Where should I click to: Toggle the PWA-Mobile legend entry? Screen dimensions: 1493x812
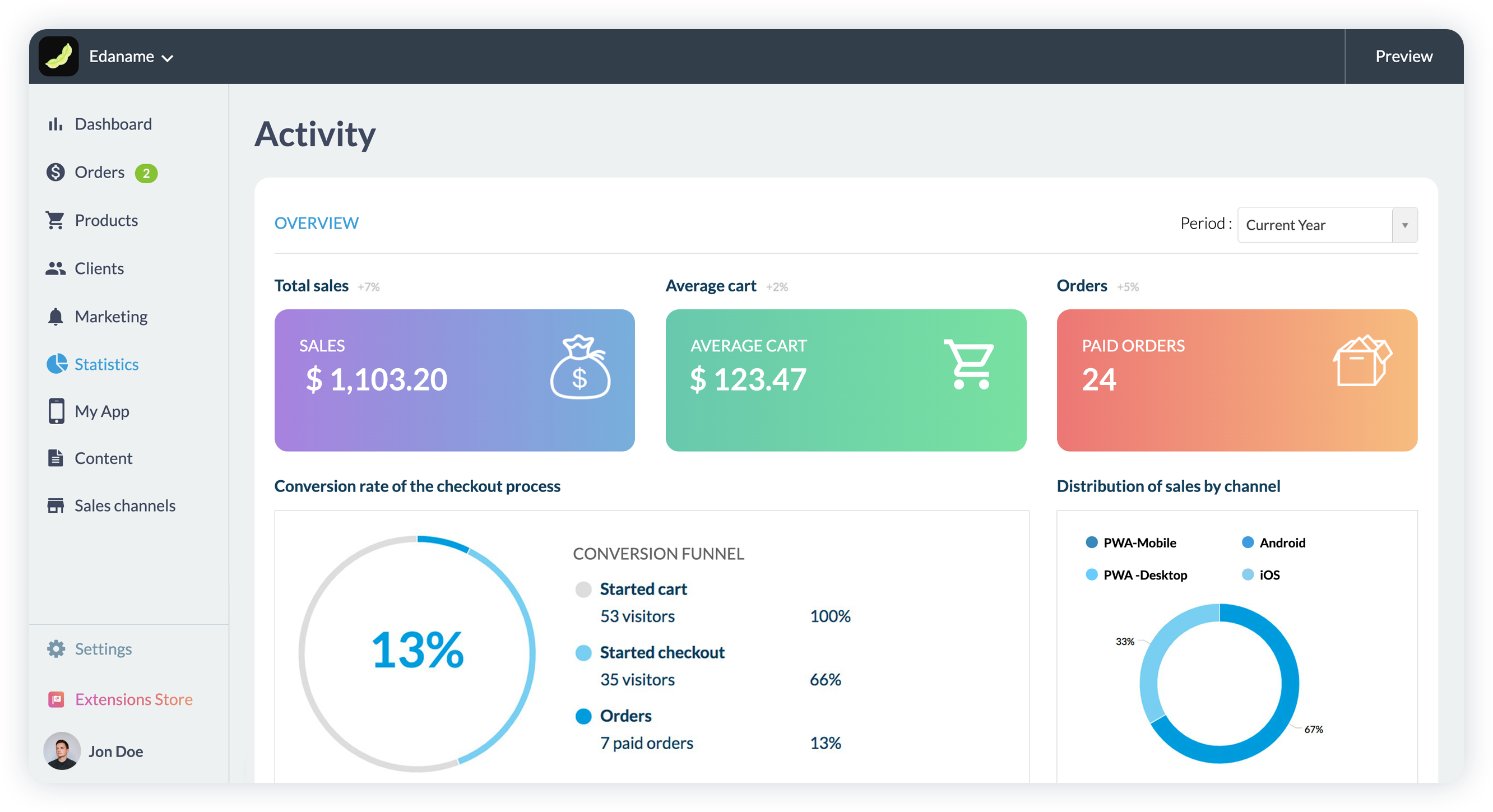pos(1131,542)
